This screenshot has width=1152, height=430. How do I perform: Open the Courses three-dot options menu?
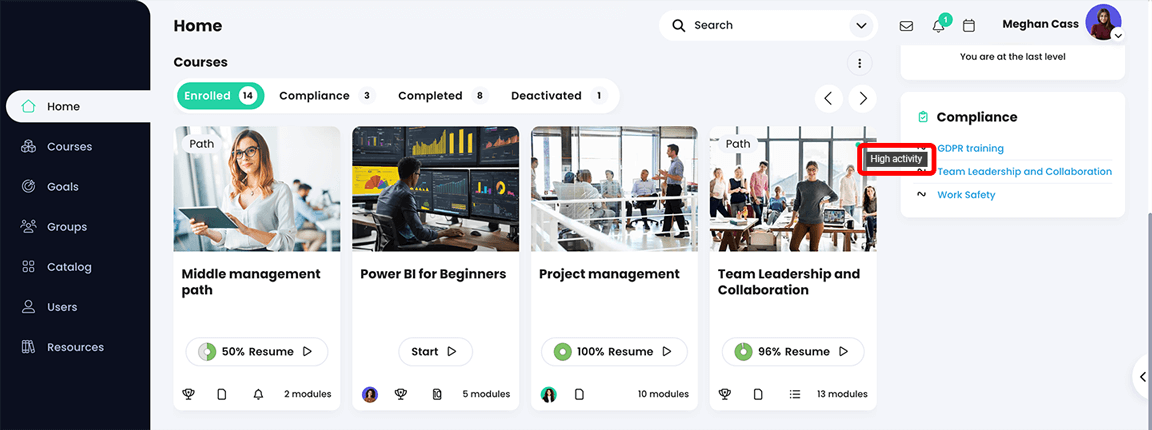click(860, 62)
